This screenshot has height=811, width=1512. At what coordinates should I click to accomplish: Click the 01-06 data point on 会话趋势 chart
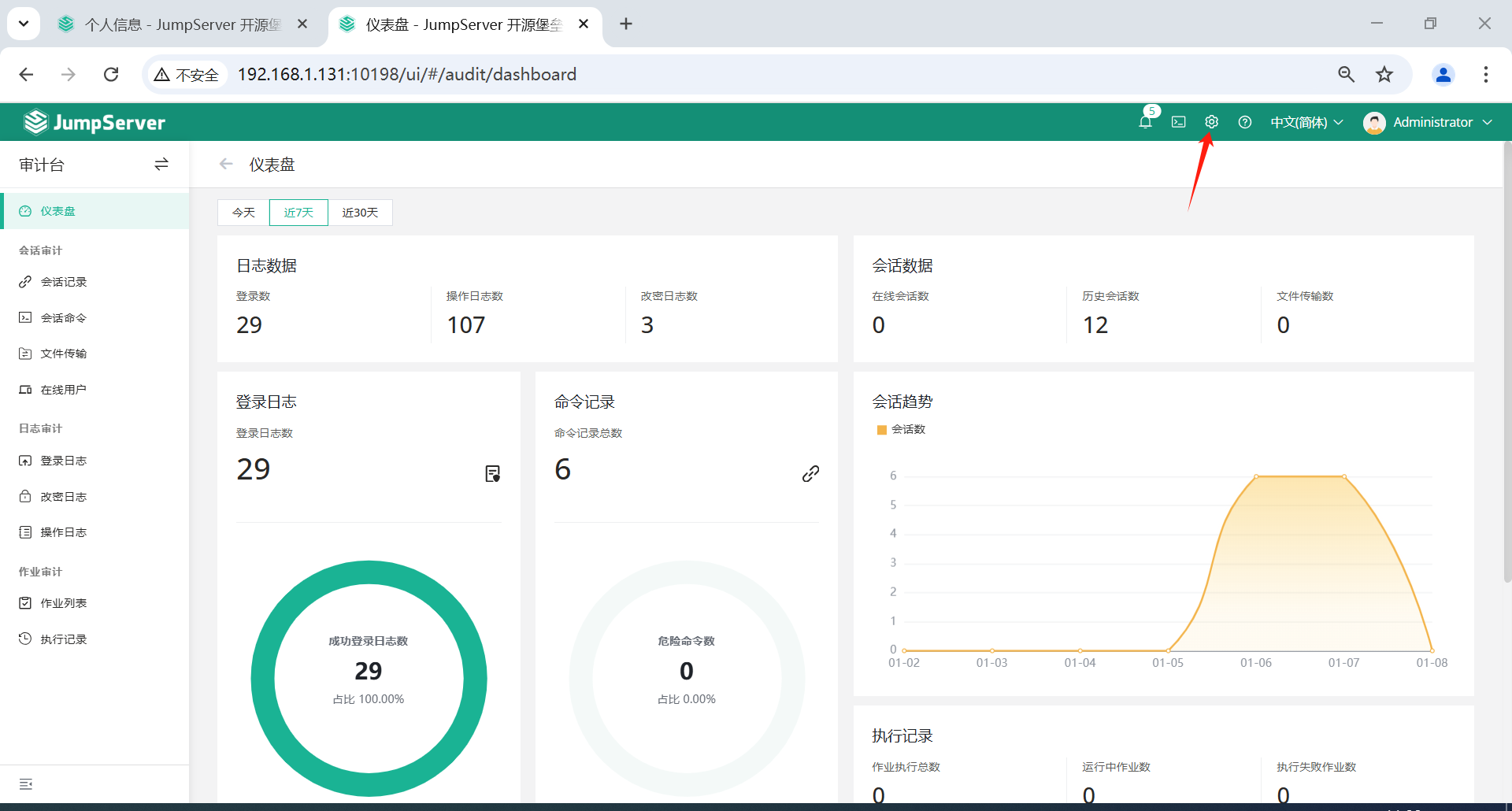1256,476
